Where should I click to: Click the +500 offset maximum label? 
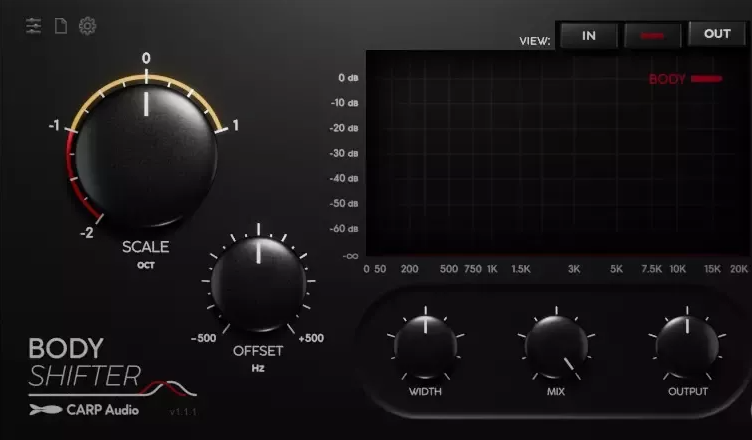coord(311,338)
